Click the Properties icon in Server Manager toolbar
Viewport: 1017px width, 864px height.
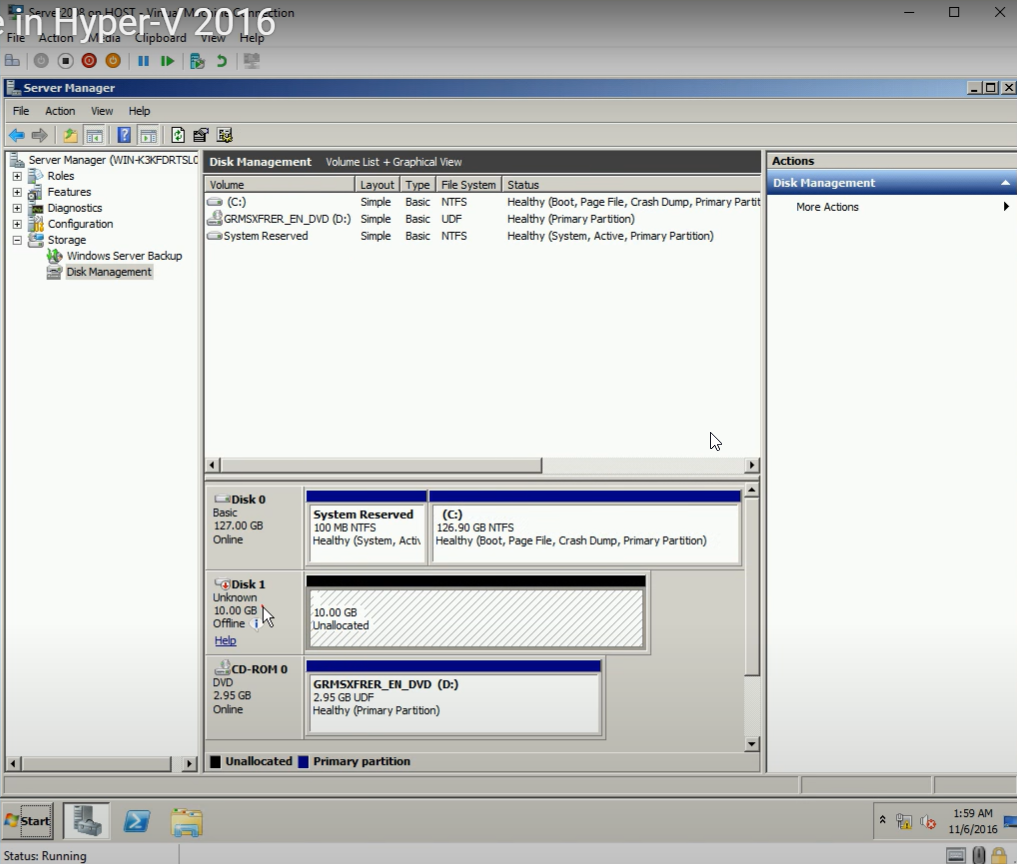pyautogui.click(x=201, y=136)
